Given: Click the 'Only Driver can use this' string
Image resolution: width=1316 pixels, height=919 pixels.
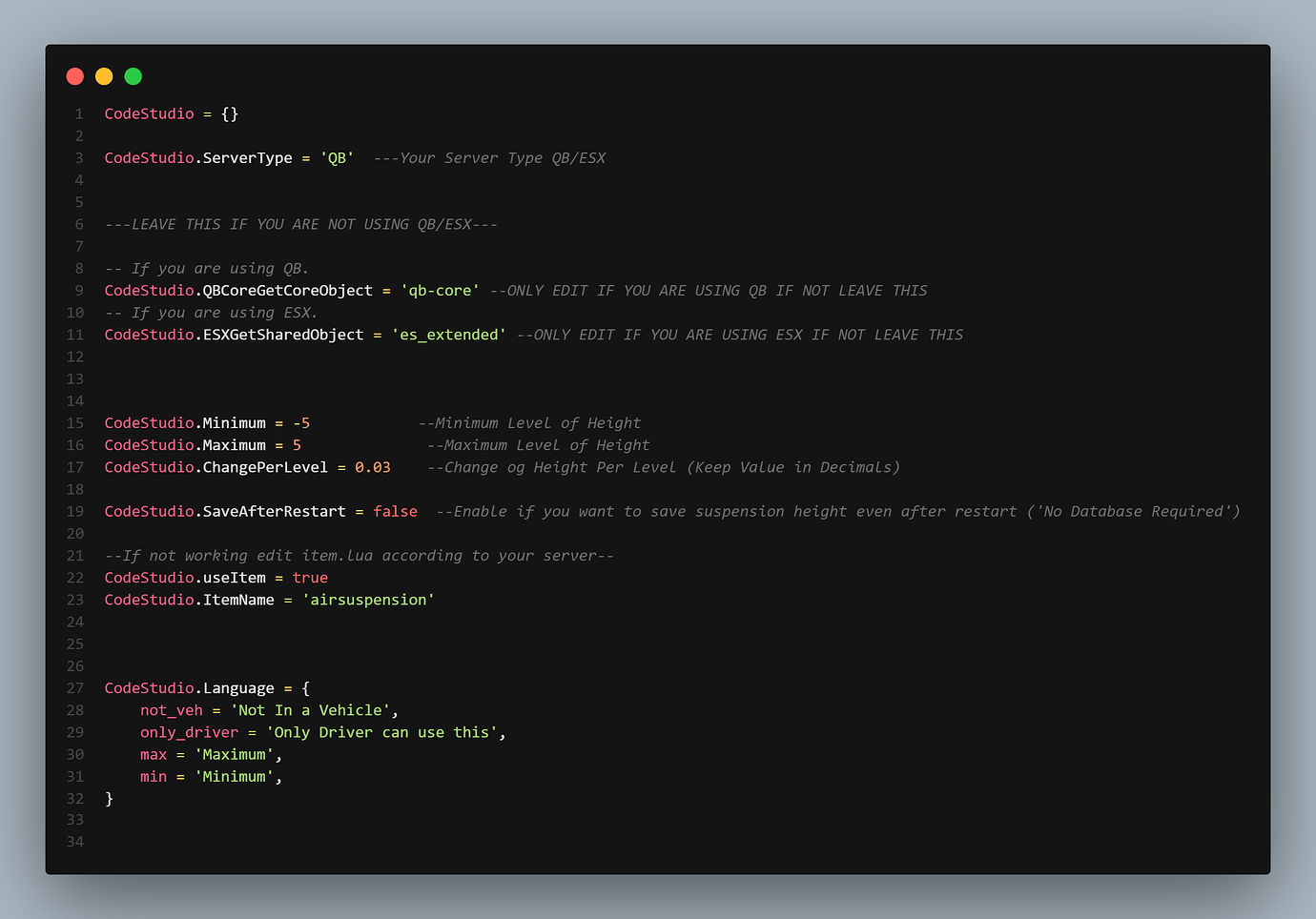Looking at the screenshot, I should 384,732.
